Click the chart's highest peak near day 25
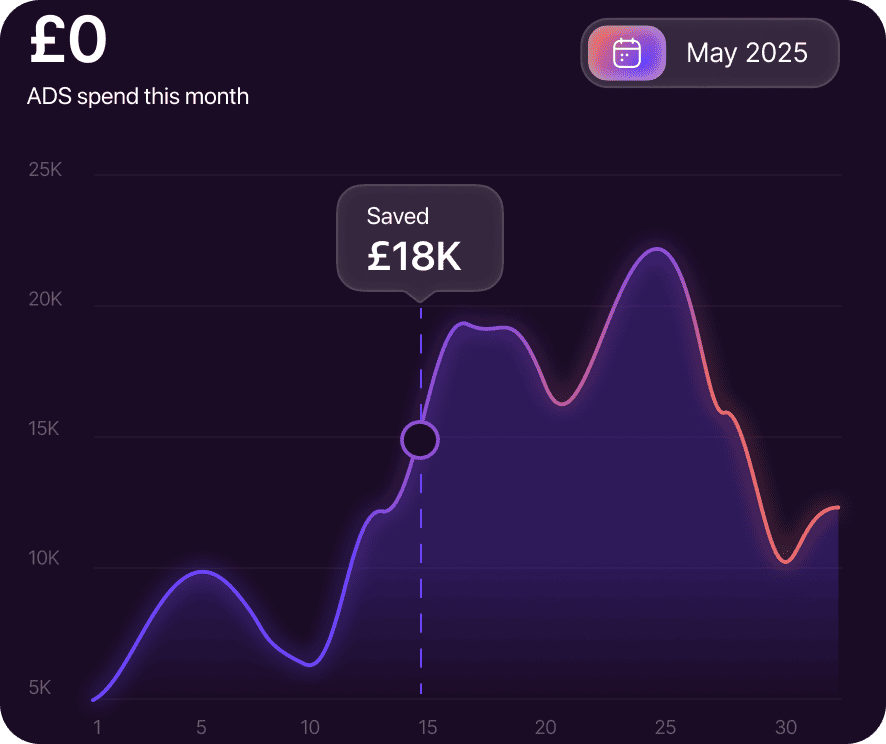This screenshot has width=886, height=744. click(x=656, y=249)
